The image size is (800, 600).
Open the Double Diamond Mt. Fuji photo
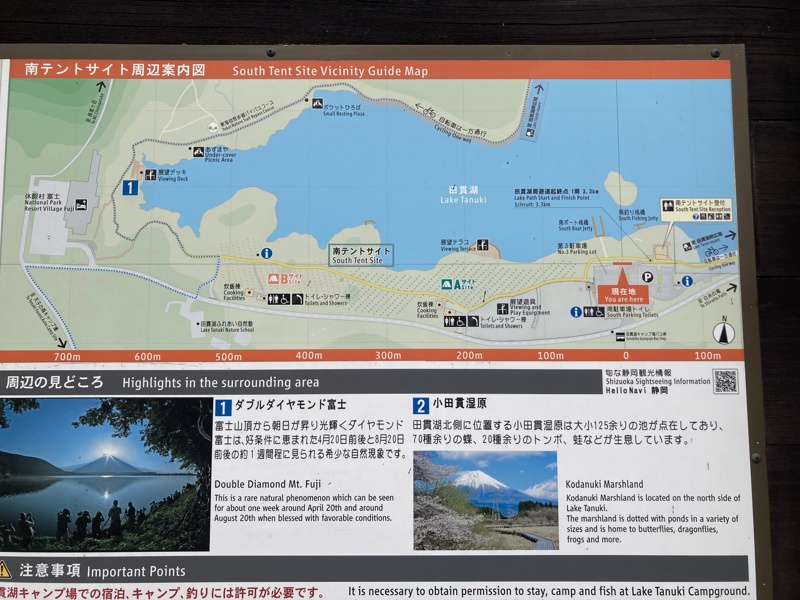(105, 475)
